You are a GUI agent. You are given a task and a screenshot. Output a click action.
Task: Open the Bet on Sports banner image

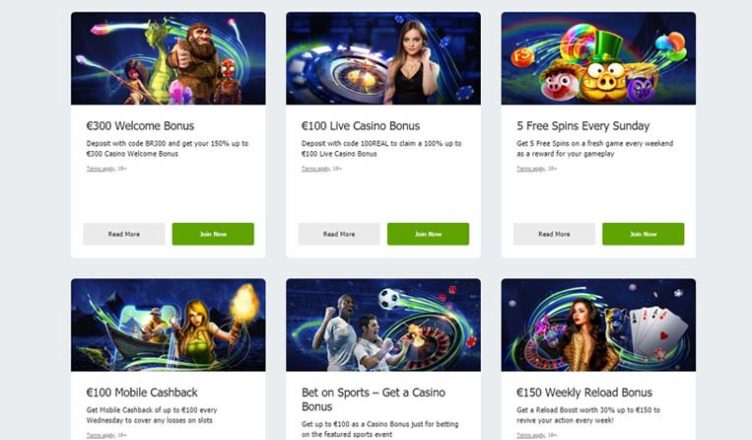[383, 325]
